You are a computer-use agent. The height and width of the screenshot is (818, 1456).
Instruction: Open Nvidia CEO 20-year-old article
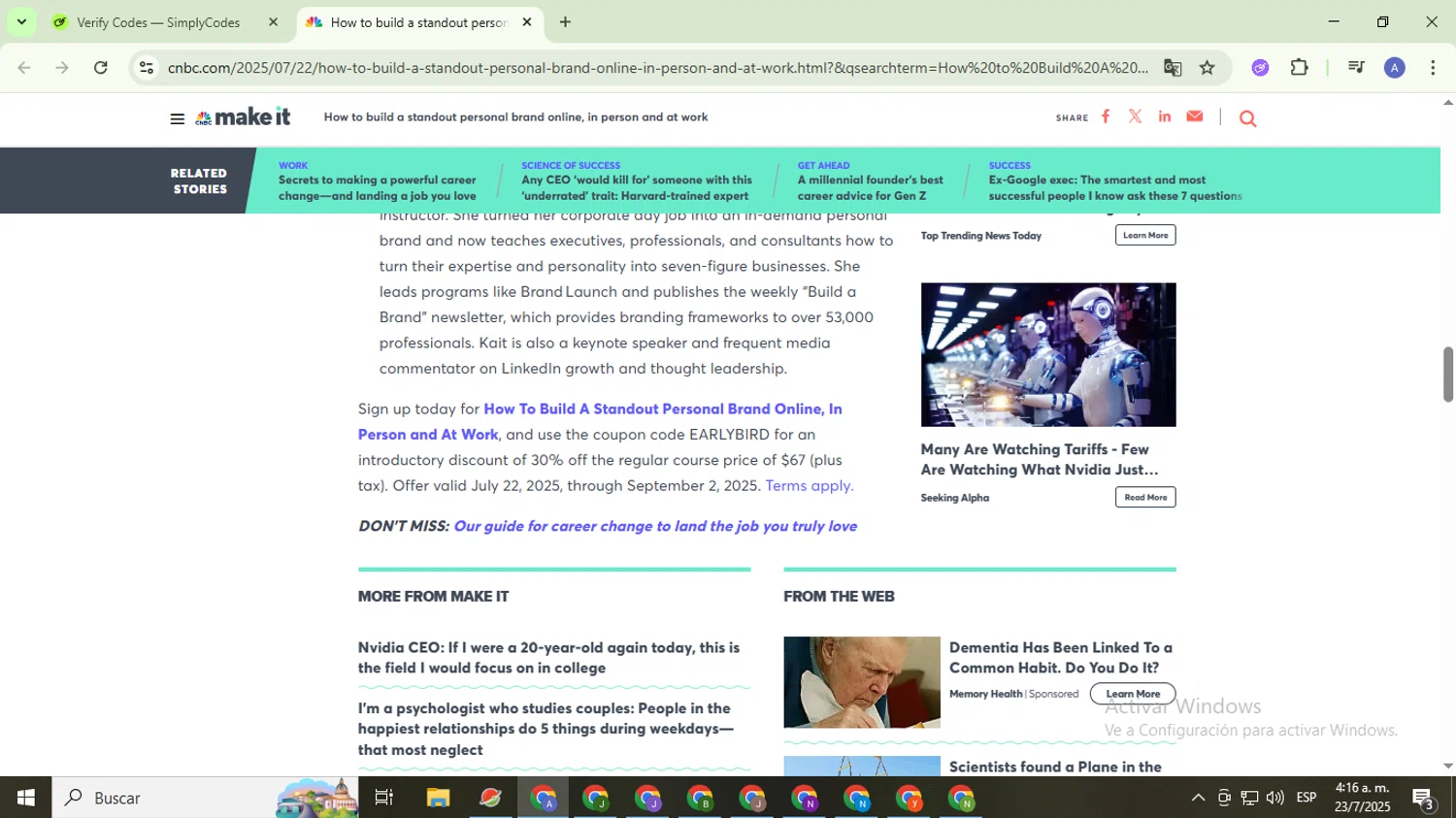pyautogui.click(x=548, y=657)
